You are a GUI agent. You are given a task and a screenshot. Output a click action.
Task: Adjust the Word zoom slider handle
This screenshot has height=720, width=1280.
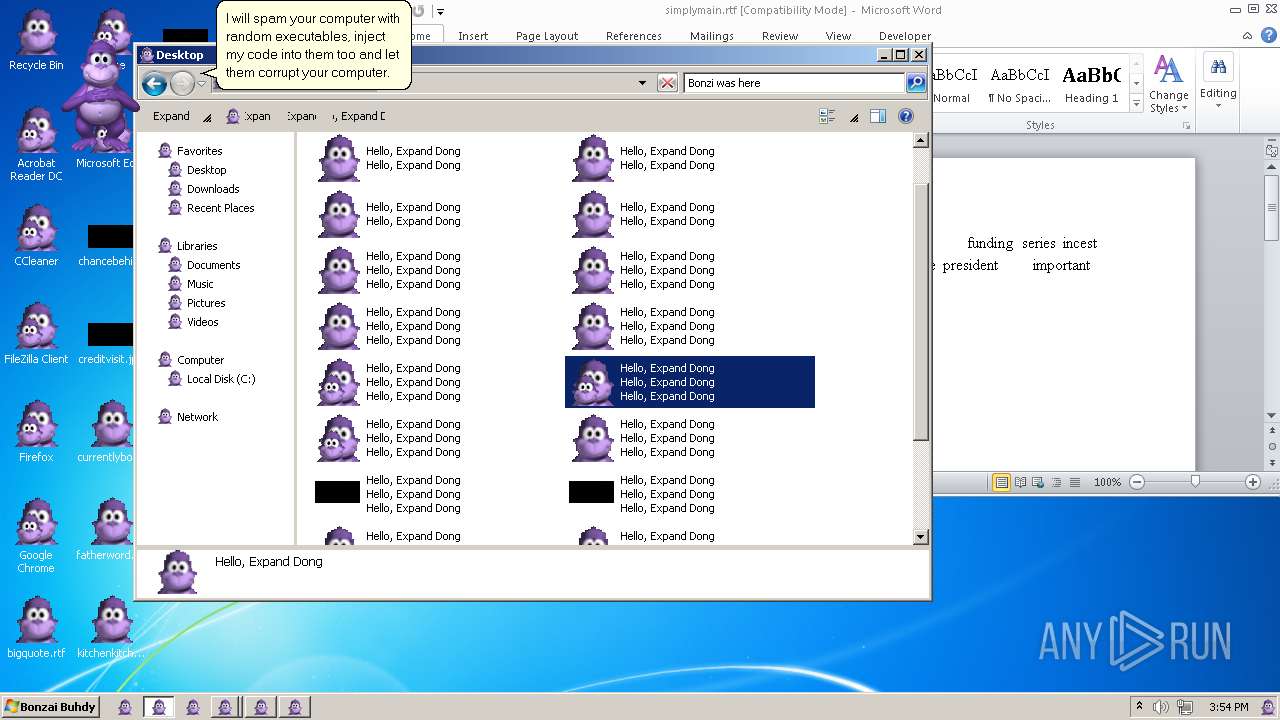pyautogui.click(x=1195, y=482)
